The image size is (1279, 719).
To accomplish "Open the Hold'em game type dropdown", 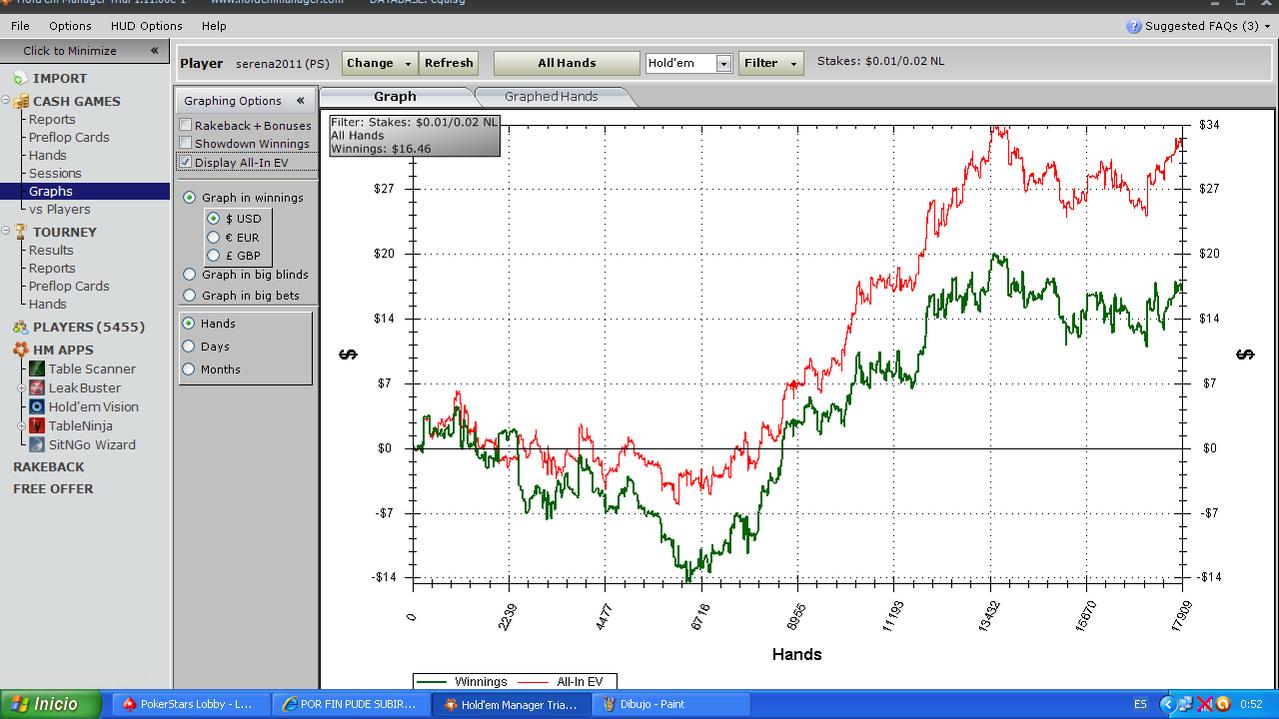I will pyautogui.click(x=723, y=64).
